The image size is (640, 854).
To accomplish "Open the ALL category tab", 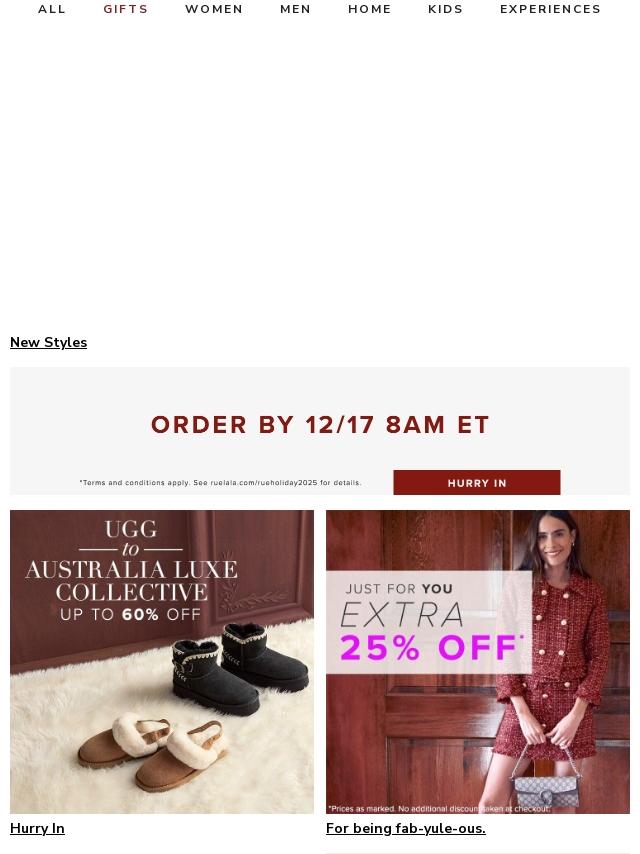I will click(52, 9).
